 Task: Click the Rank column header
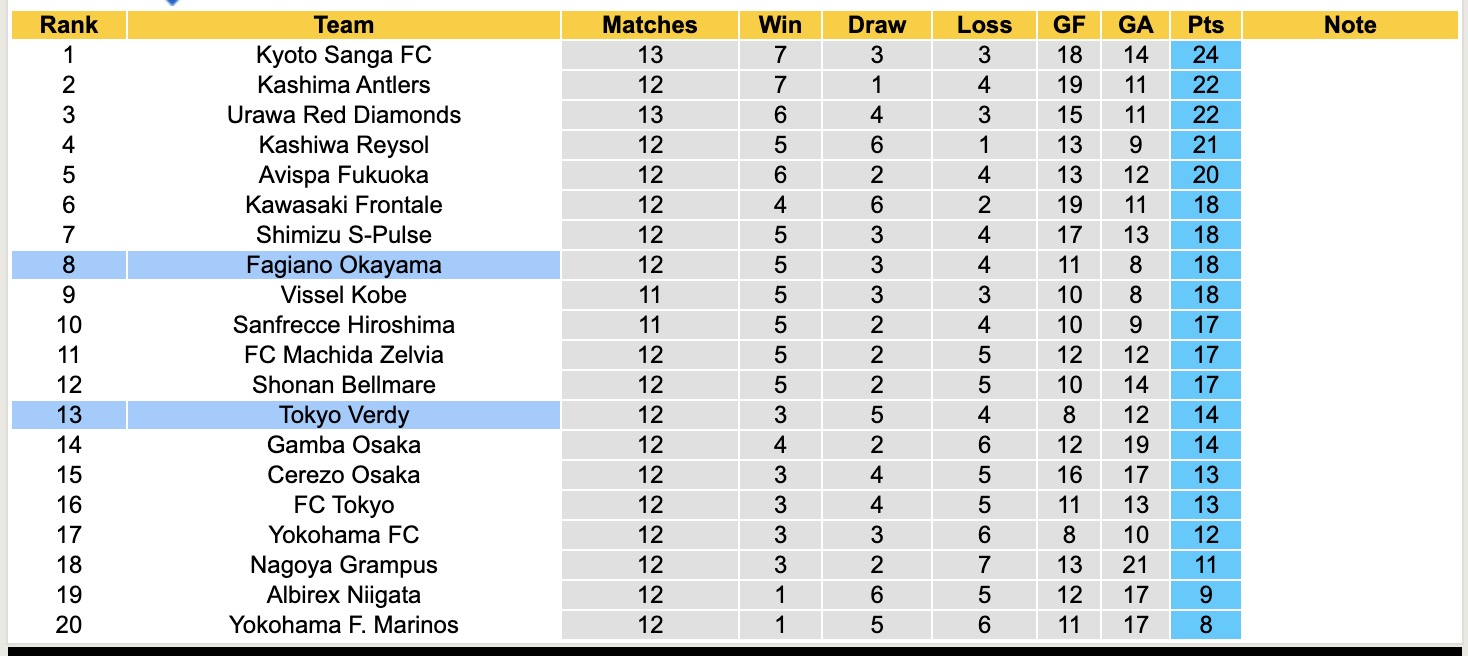pyautogui.click(x=68, y=25)
